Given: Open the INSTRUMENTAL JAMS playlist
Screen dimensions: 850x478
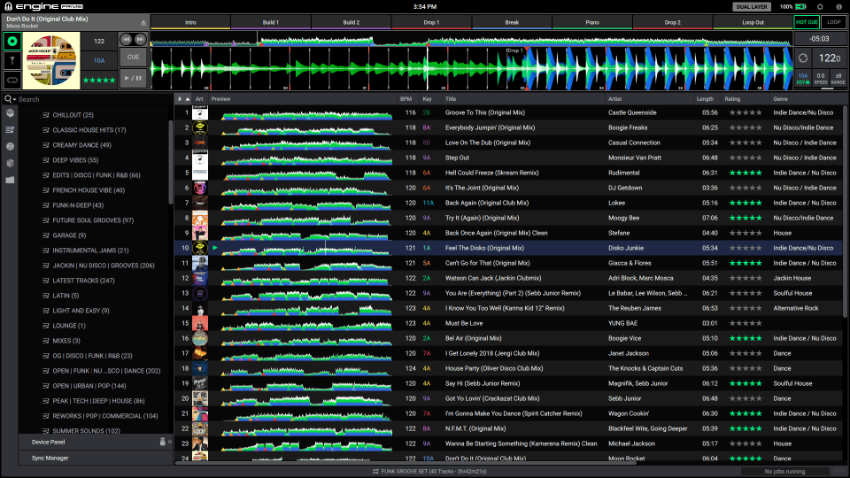Looking at the screenshot, I should pyautogui.click(x=91, y=250).
